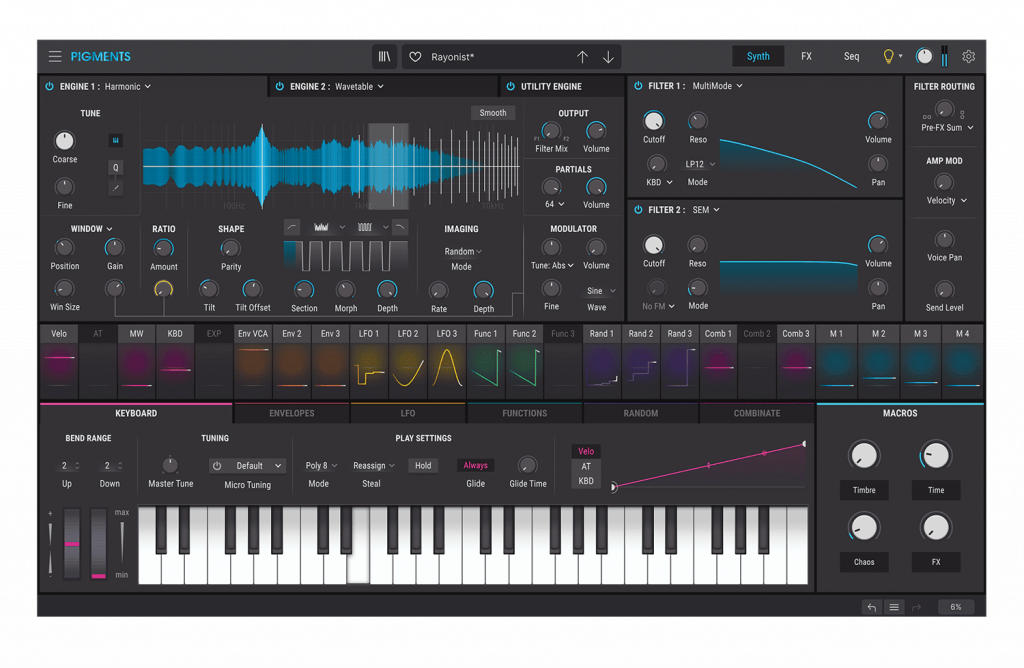Open settings gear icon
The height and width of the screenshot is (668, 1024).
[x=968, y=57]
